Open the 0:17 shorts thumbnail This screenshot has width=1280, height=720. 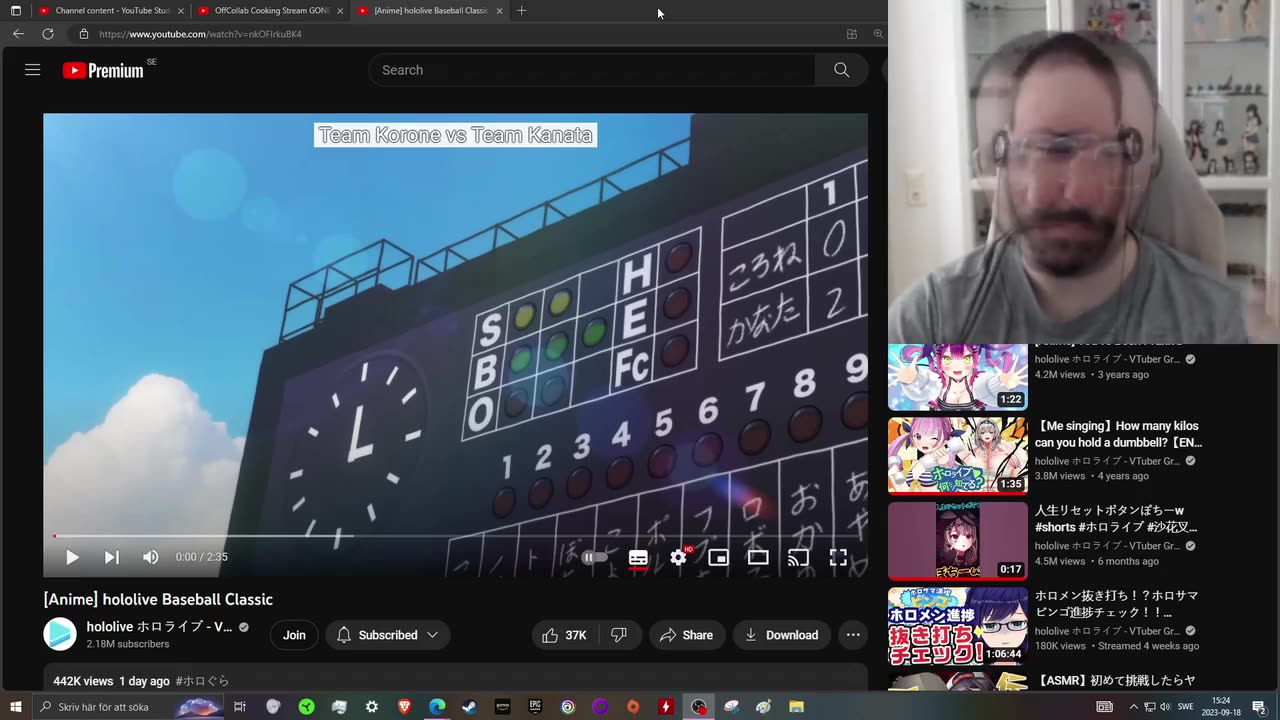(x=958, y=540)
